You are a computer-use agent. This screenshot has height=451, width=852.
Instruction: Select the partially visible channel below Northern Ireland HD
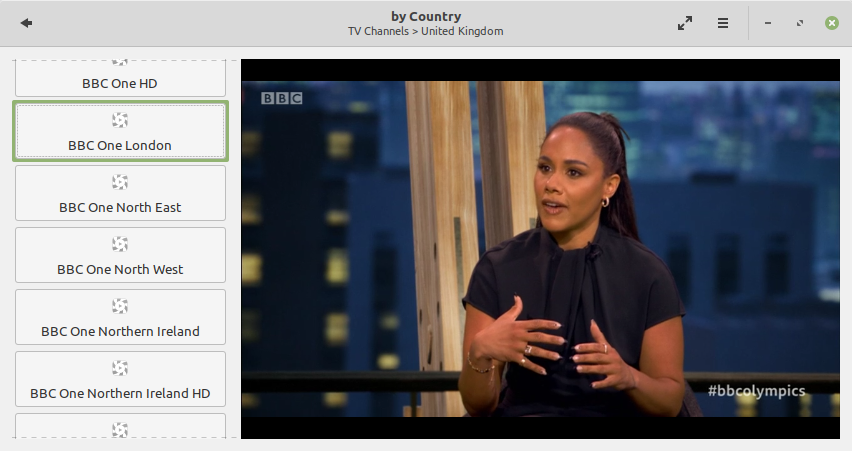pos(120,425)
